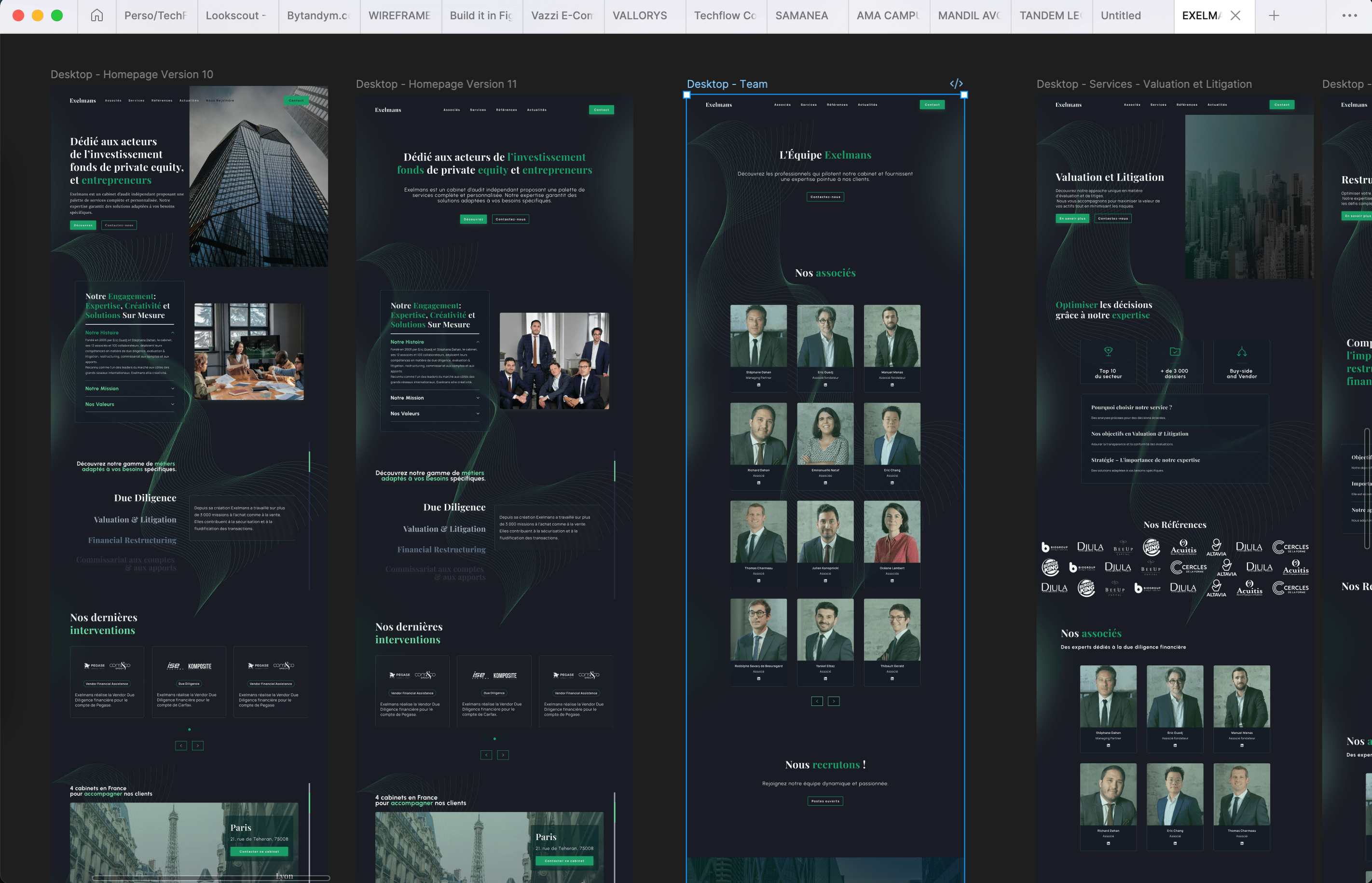Click the Postes ouverts button
This screenshot has width=1372, height=883.
click(825, 801)
